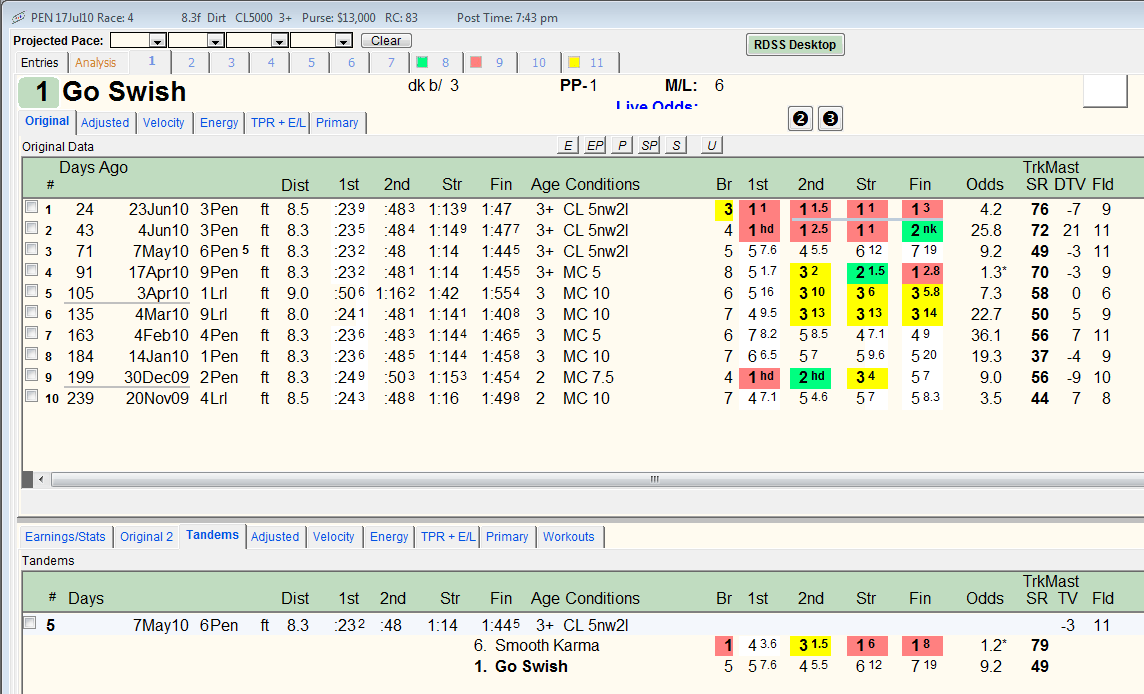The image size is (1144, 694).
Task: Open the lower Energy tab
Action: [x=389, y=536]
